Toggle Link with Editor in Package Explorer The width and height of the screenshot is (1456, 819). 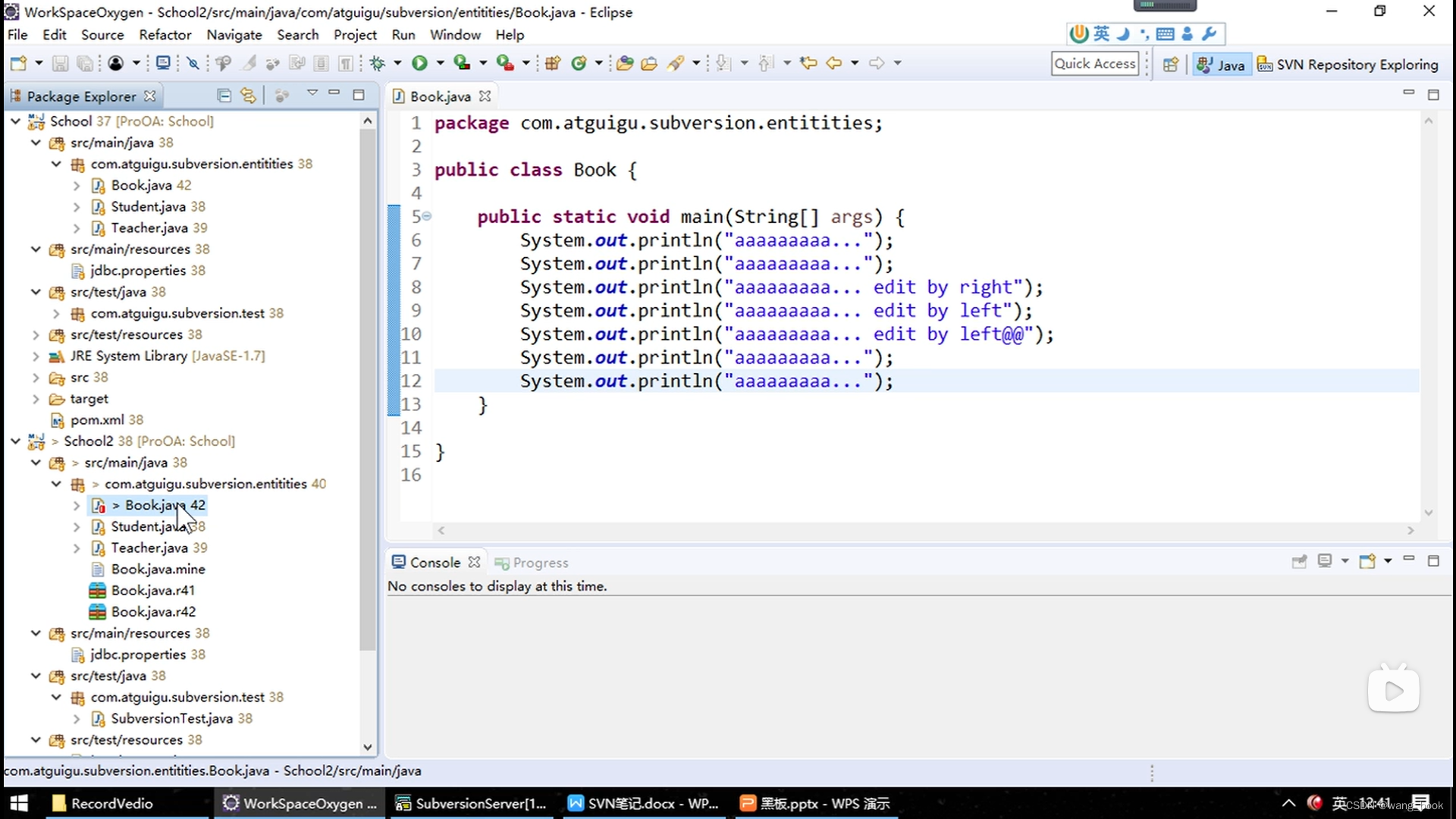point(248,96)
